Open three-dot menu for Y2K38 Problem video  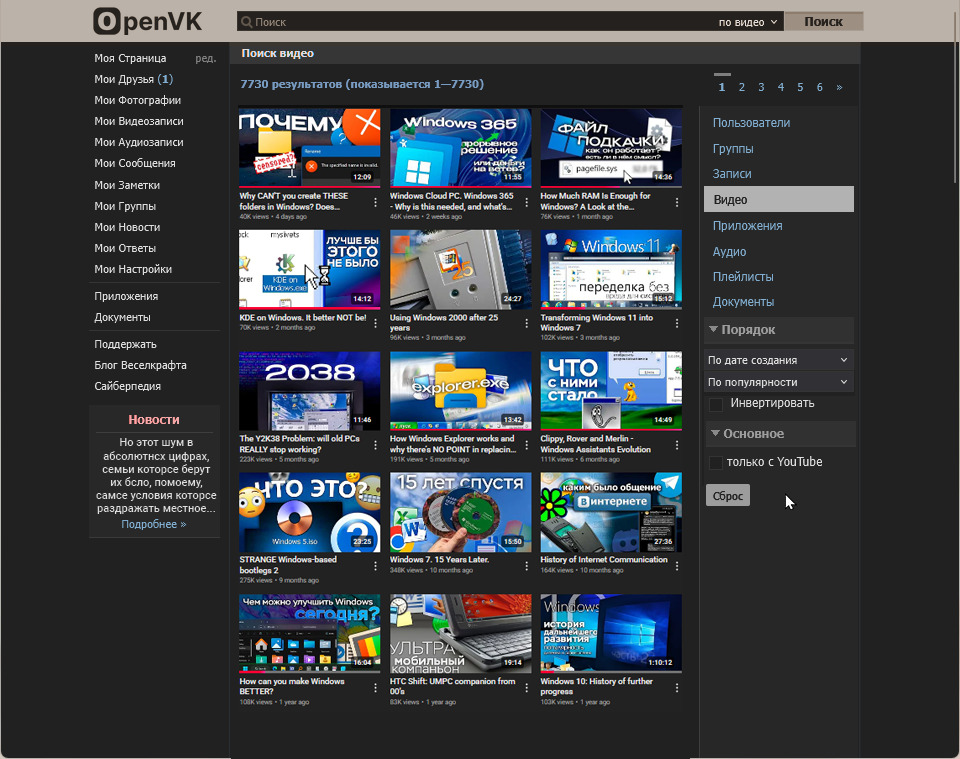(375, 444)
